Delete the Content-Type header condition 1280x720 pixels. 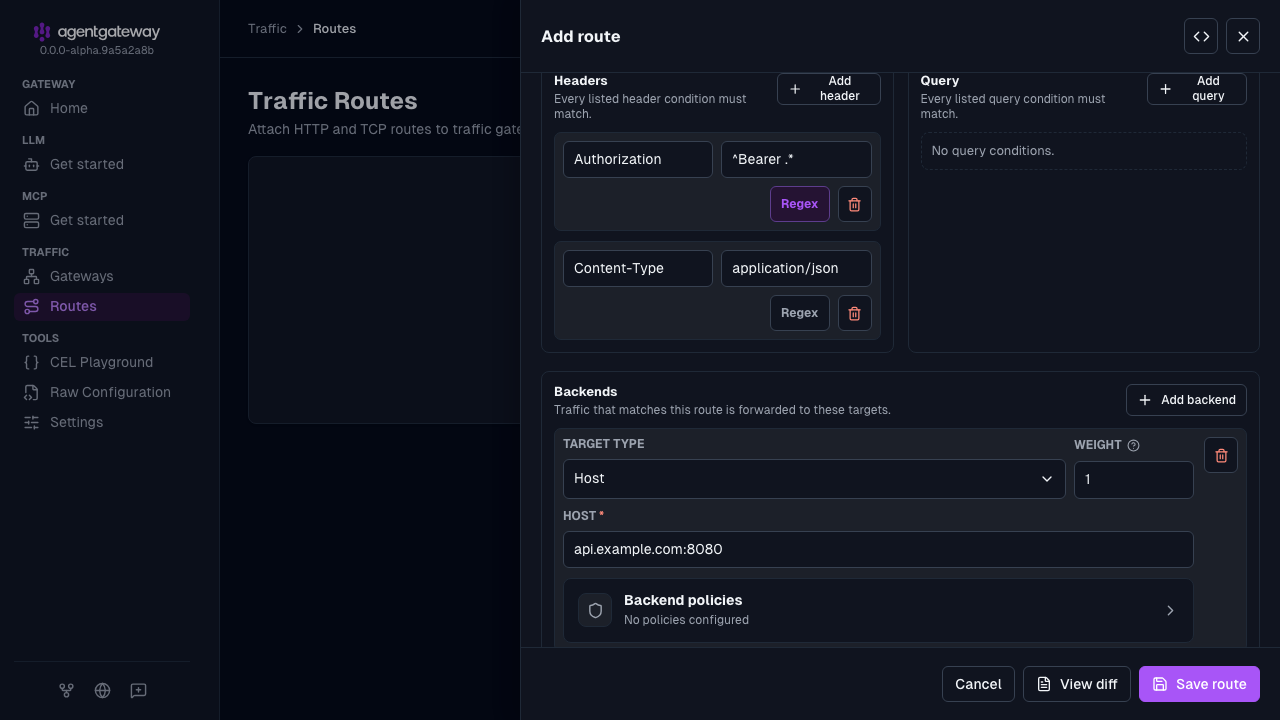pos(855,313)
